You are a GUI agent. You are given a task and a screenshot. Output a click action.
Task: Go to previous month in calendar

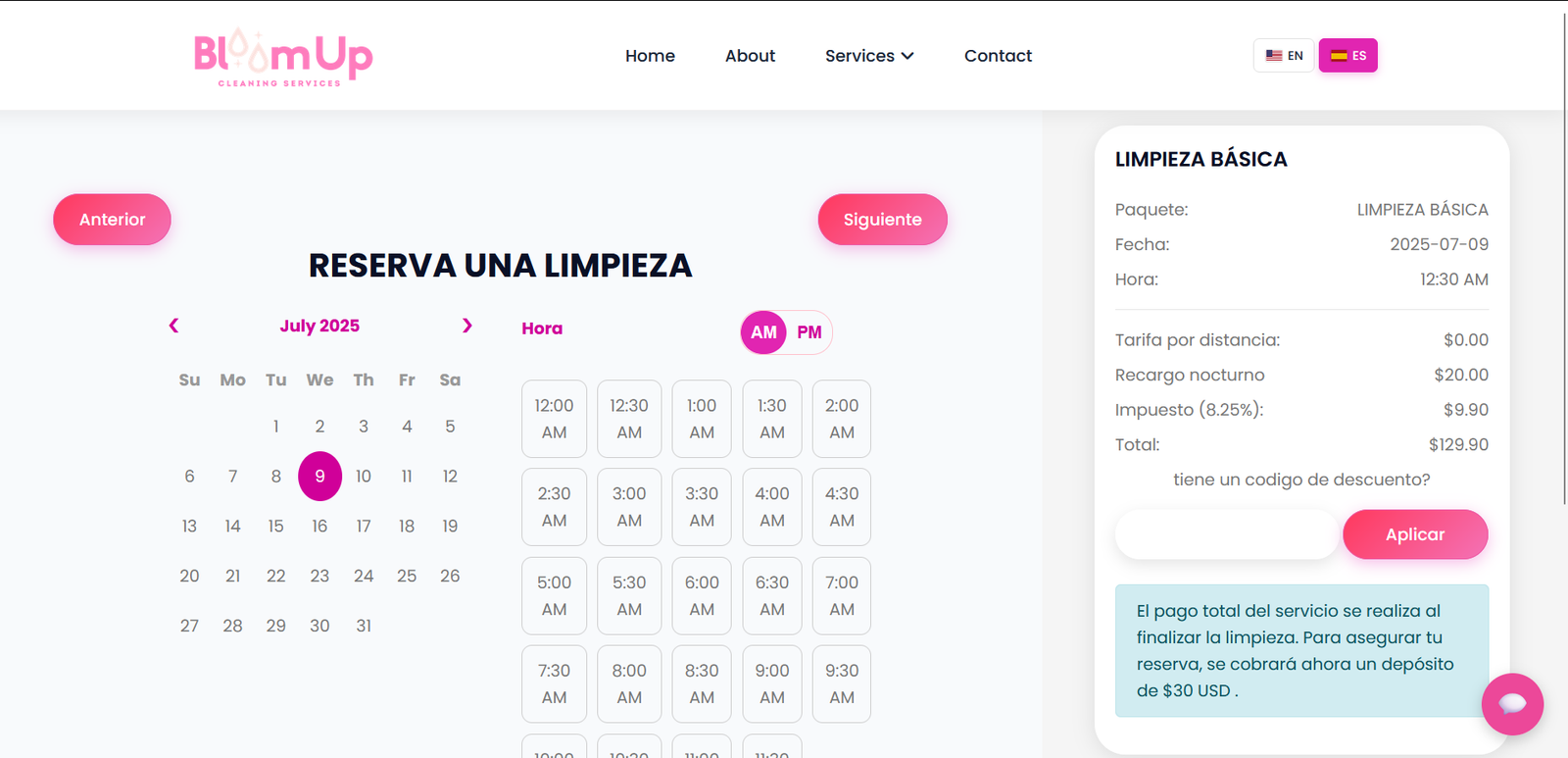point(173,326)
